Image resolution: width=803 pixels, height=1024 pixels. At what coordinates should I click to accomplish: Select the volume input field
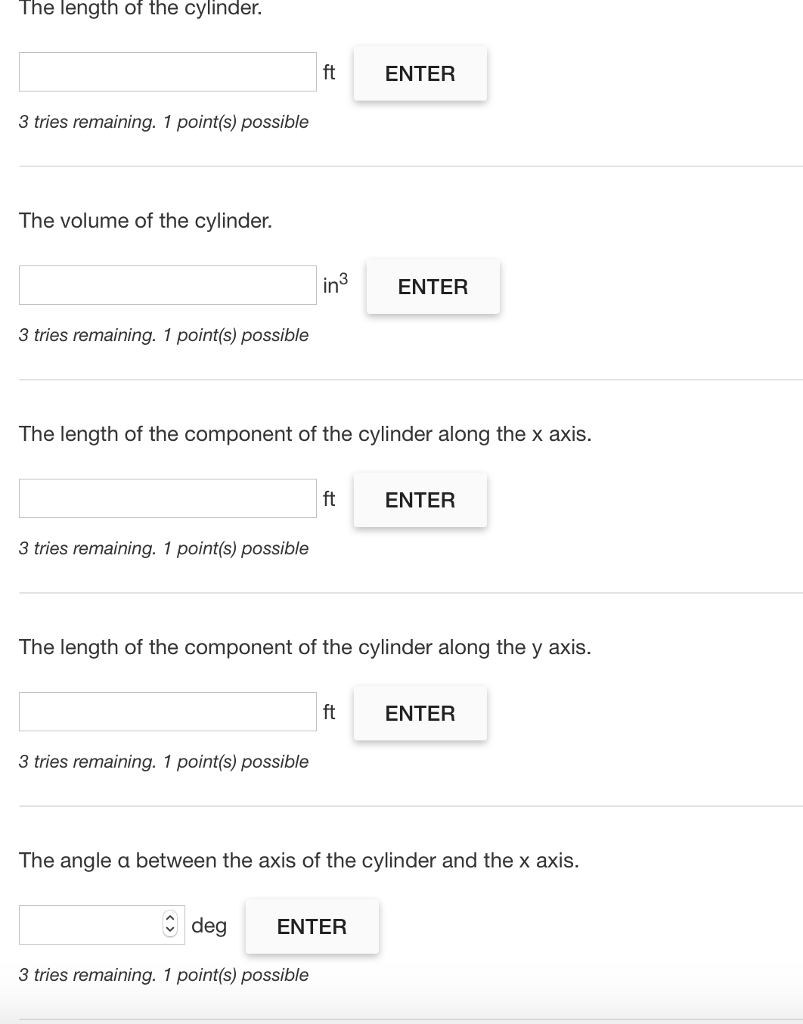pos(167,284)
